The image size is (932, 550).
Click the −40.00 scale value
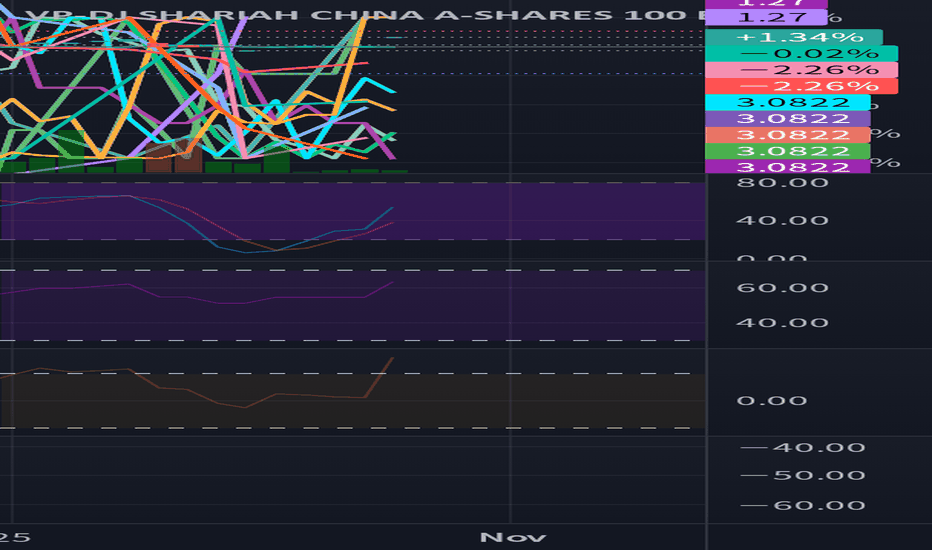pyautogui.click(x=802, y=447)
